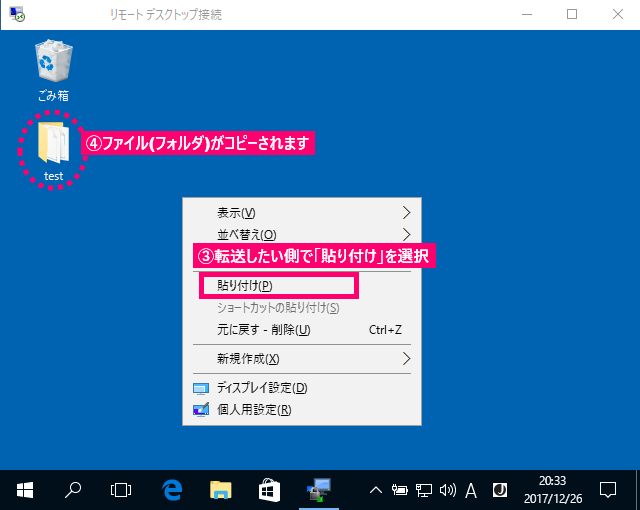Show hidden system tray icons
This screenshot has height=510, width=640.
pos(376,490)
